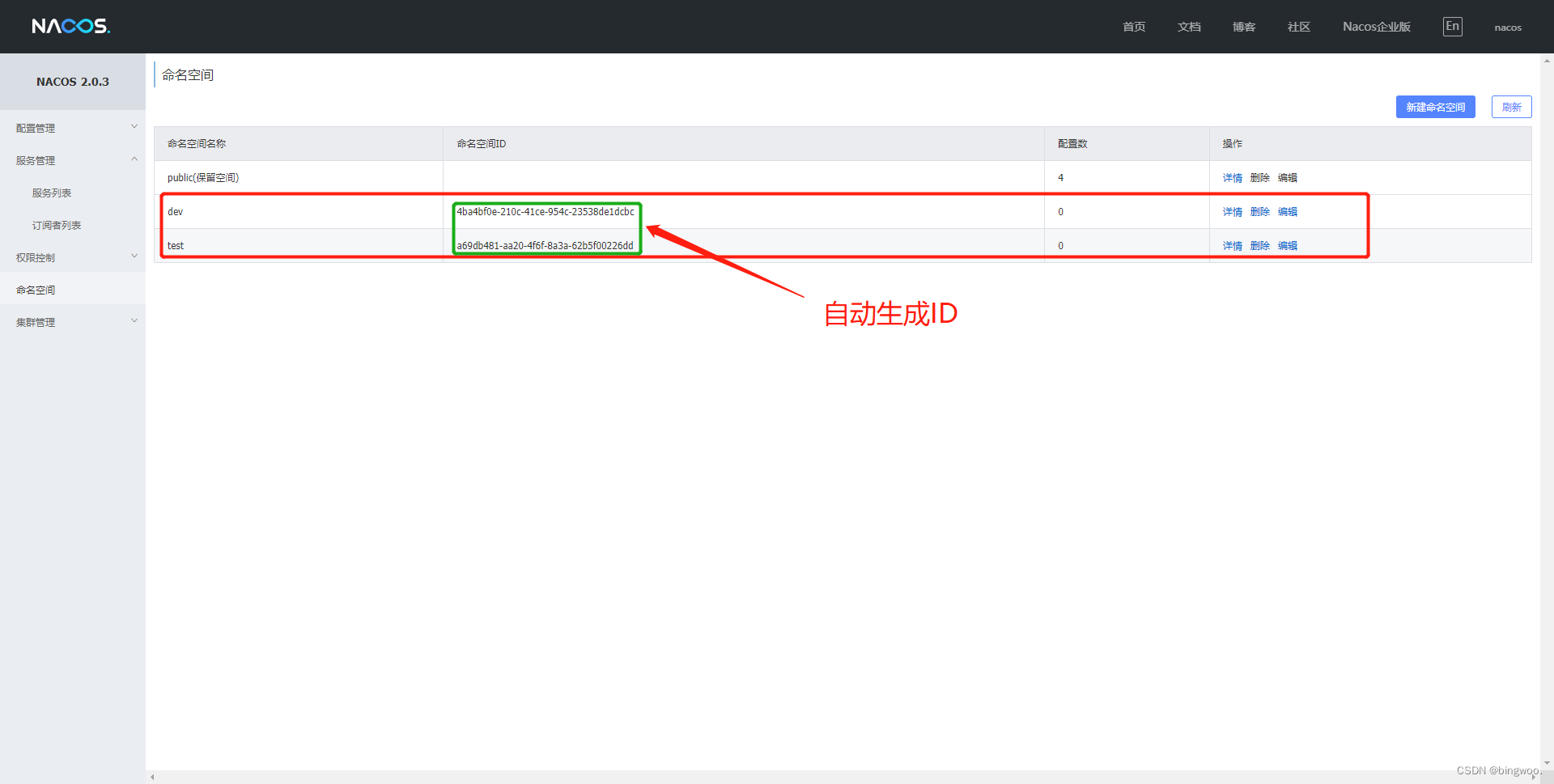
Task: Open Nacos企业版 link
Action: (1377, 27)
